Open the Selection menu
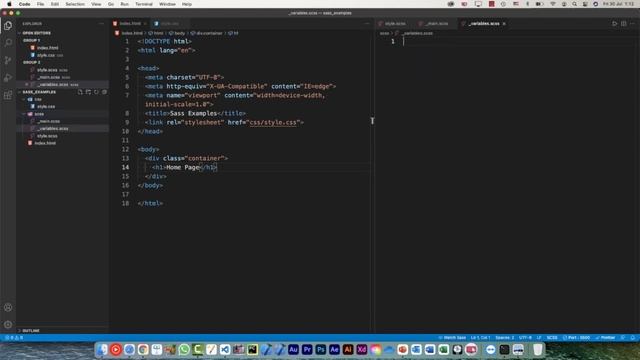Viewport: 640px width, 360px height. click(75, 4)
